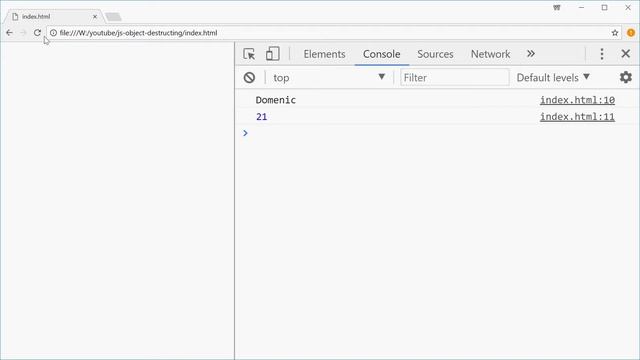Click the profile icon in title bar
This screenshot has height=360, width=640.
click(x=557, y=8)
